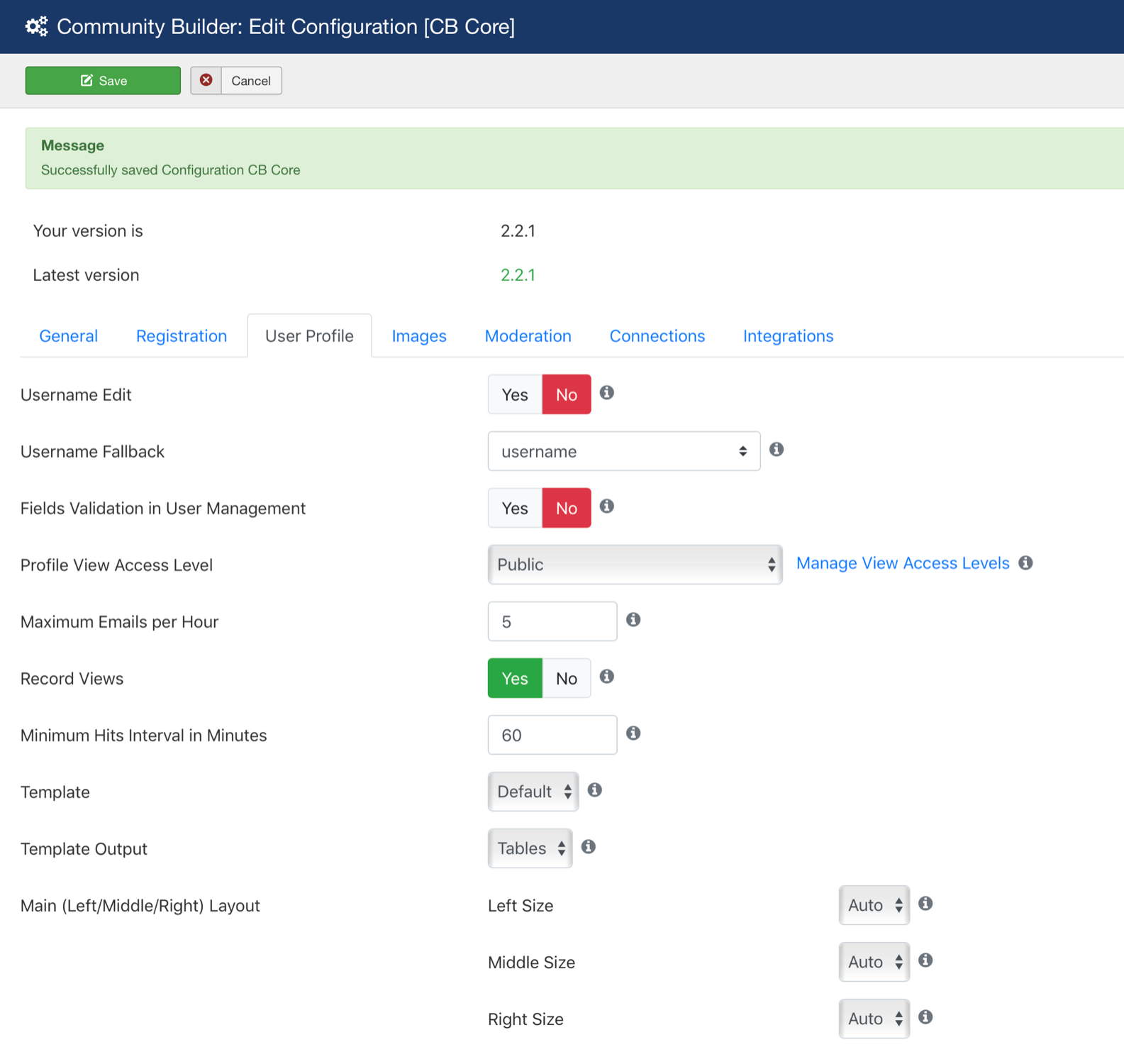Screen dimensions: 1124x1064
Task: Click info icon next to Username Fallback dropdown
Action: pyautogui.click(x=777, y=449)
